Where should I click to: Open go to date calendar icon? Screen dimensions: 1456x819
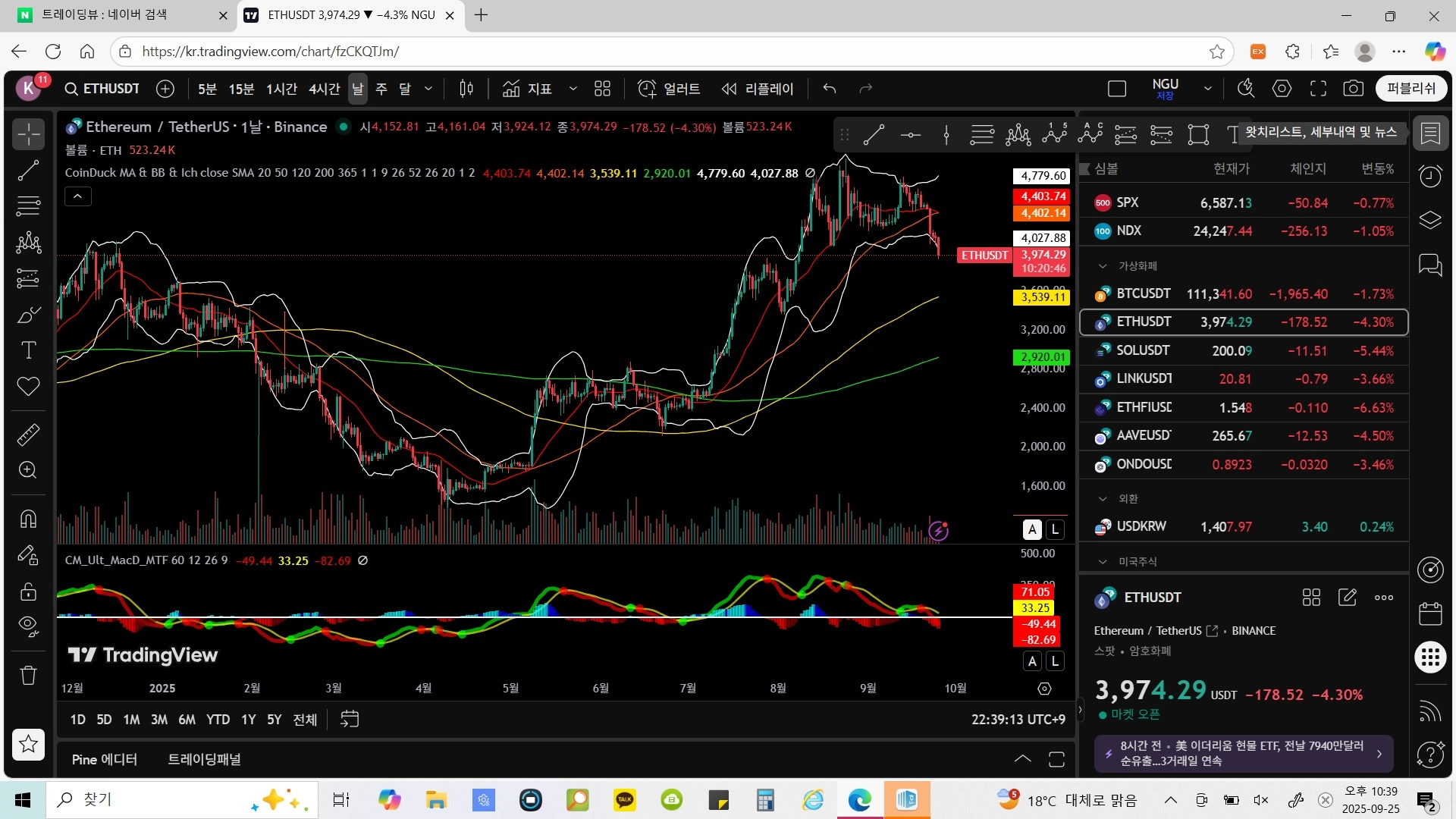click(x=350, y=719)
